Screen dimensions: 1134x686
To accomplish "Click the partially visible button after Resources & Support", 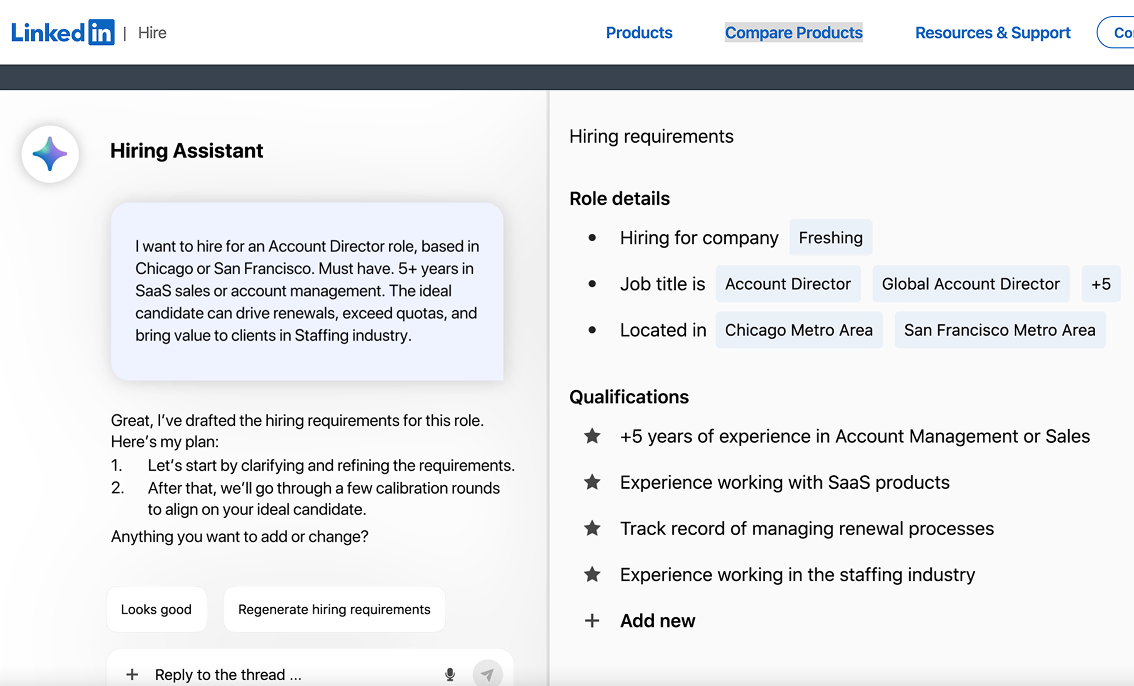I will tap(1116, 33).
